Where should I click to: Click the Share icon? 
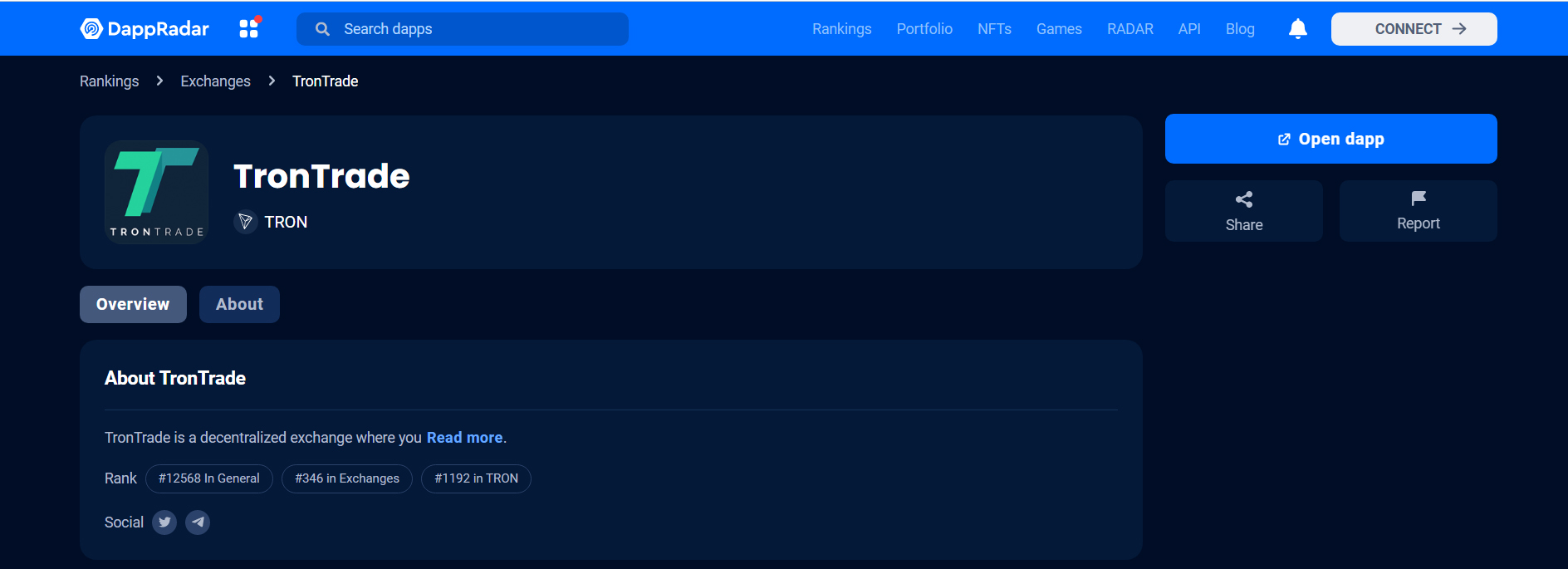1244,199
